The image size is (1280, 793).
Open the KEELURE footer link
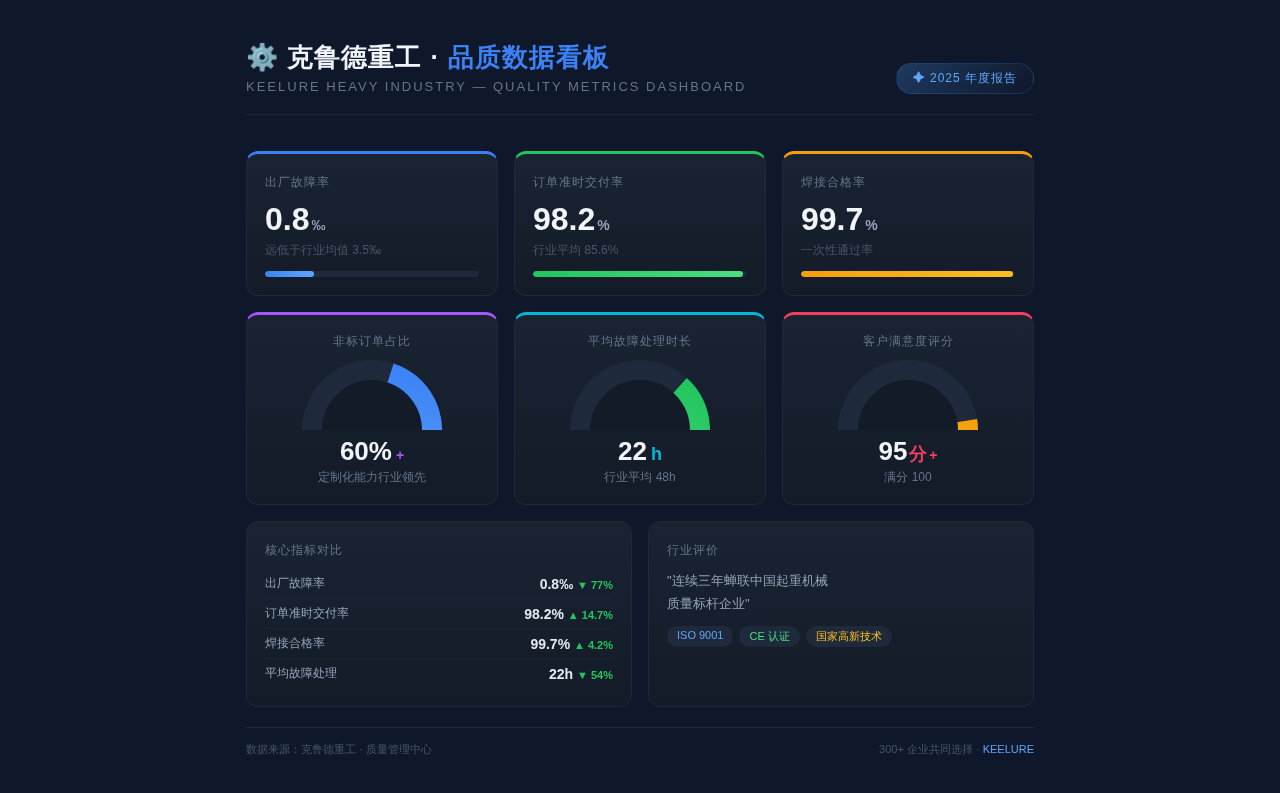pyautogui.click(x=1008, y=749)
